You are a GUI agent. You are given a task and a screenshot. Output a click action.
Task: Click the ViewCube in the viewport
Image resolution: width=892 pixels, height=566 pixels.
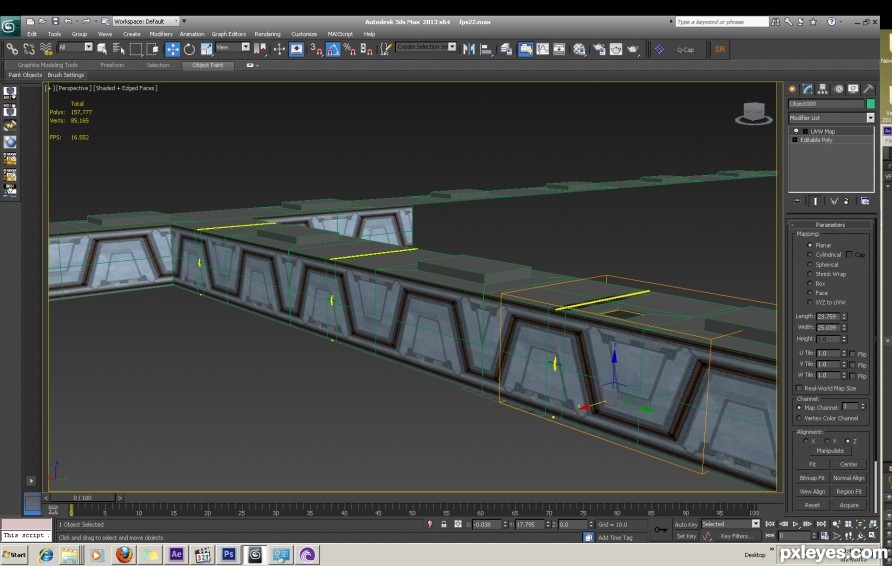tap(754, 113)
